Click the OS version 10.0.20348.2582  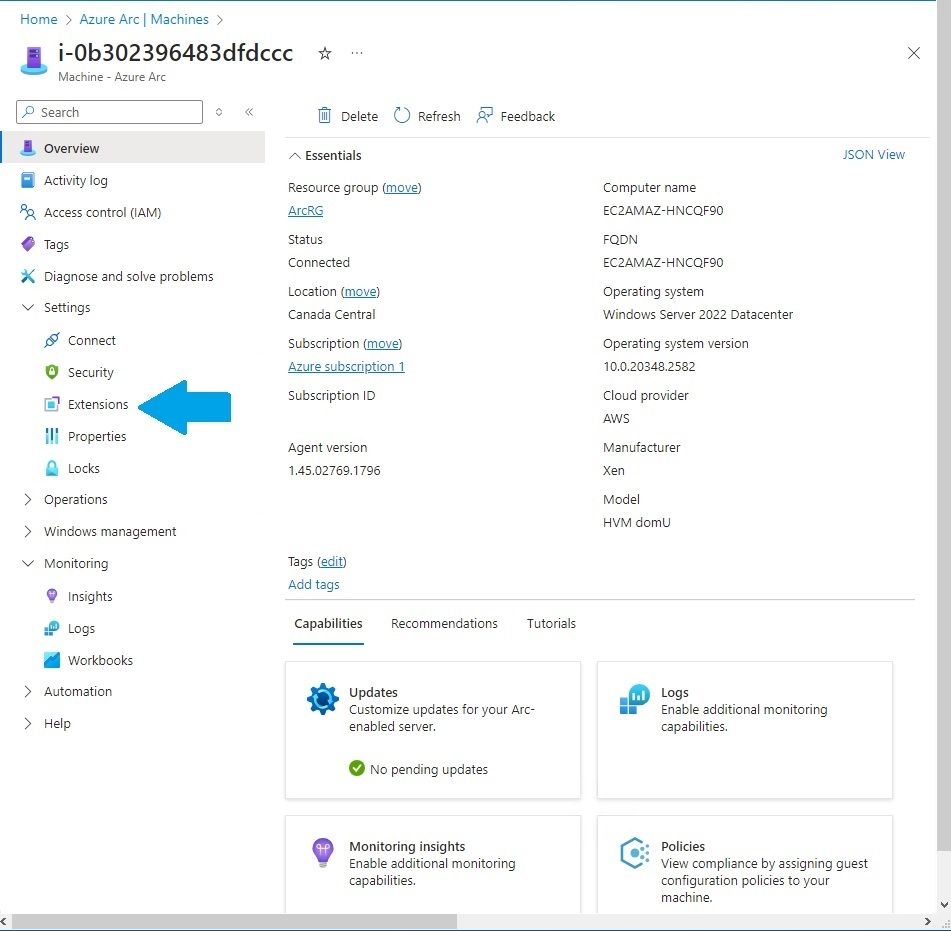click(649, 366)
